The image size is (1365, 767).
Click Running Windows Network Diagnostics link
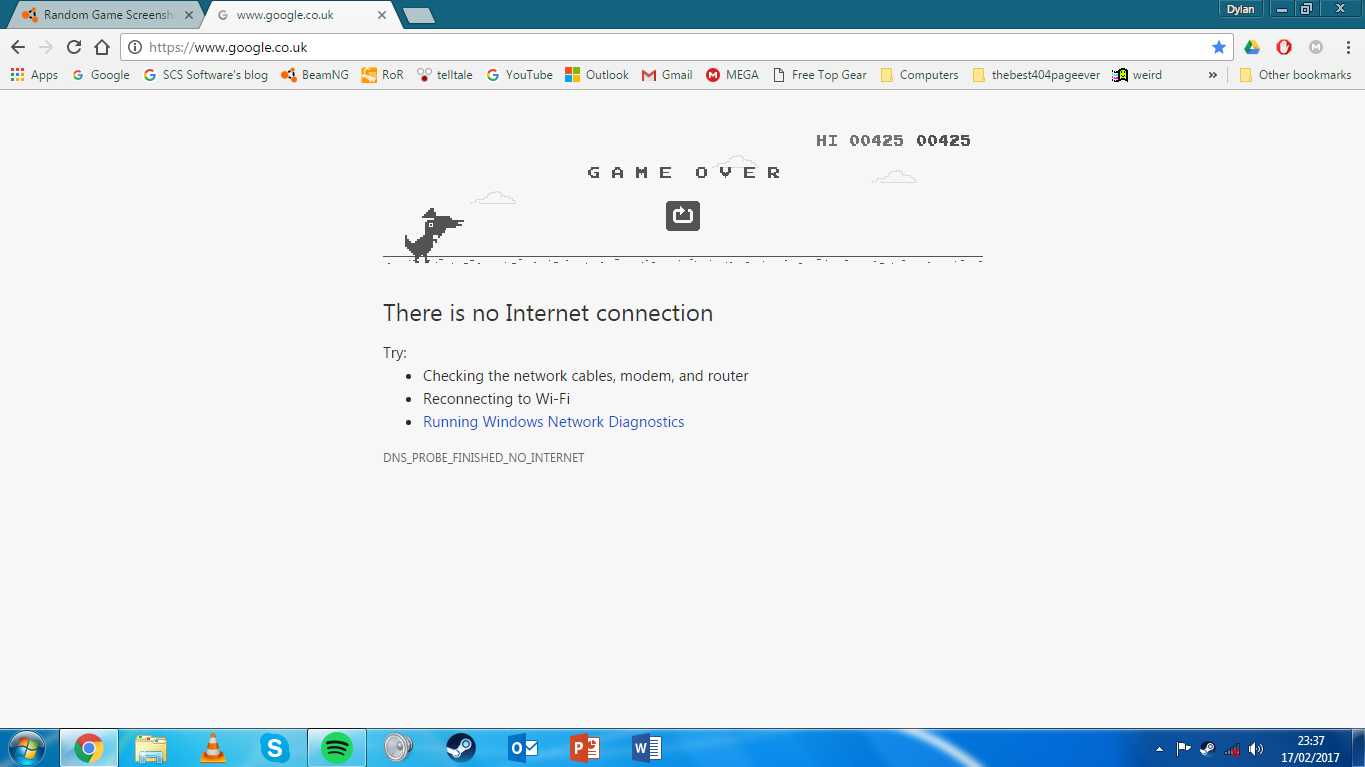(x=554, y=422)
